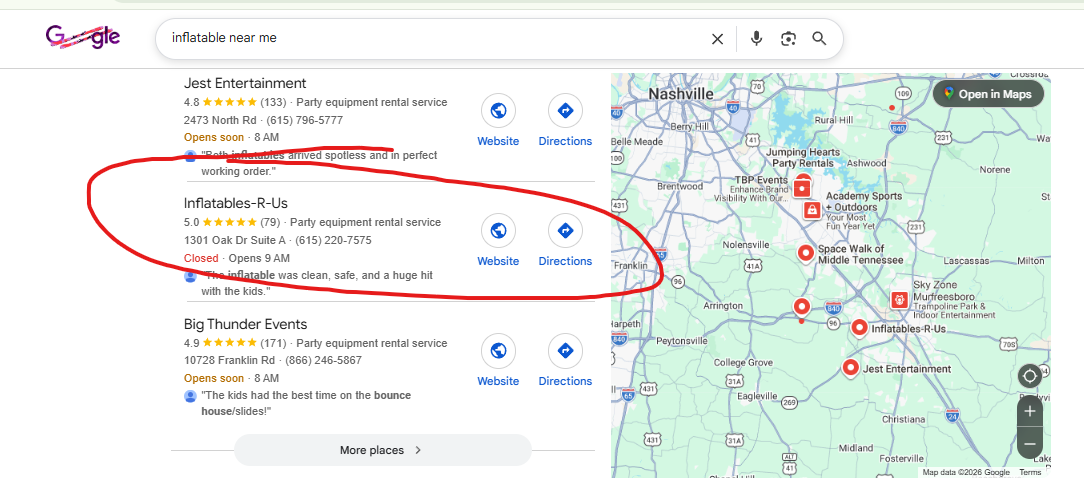Click the magnifying glass search icon
Viewport: 1084px width, 491px height.
pos(819,39)
